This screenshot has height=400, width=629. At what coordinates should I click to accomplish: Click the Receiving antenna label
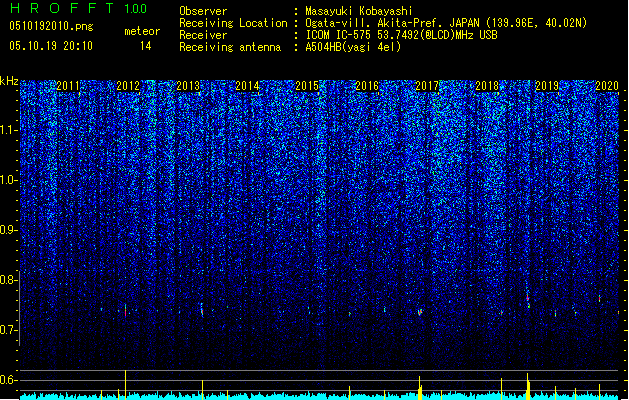(x=230, y=47)
